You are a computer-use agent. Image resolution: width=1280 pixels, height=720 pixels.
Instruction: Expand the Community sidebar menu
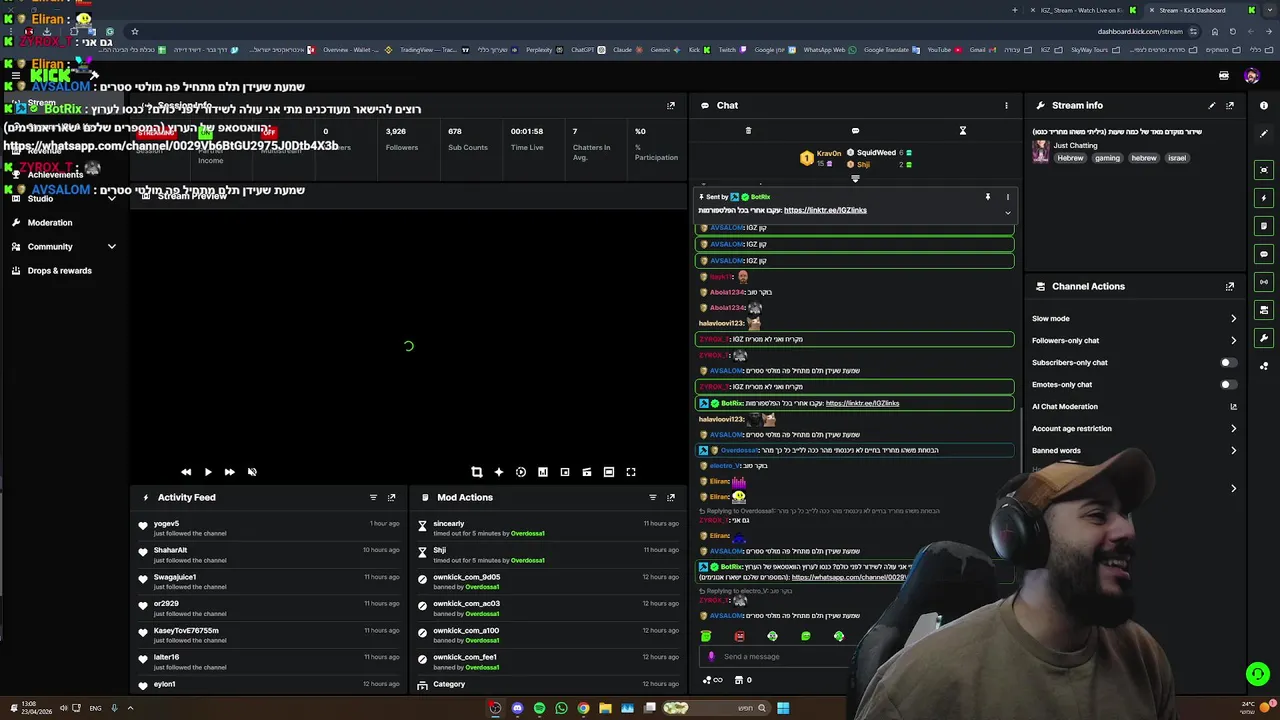(111, 246)
